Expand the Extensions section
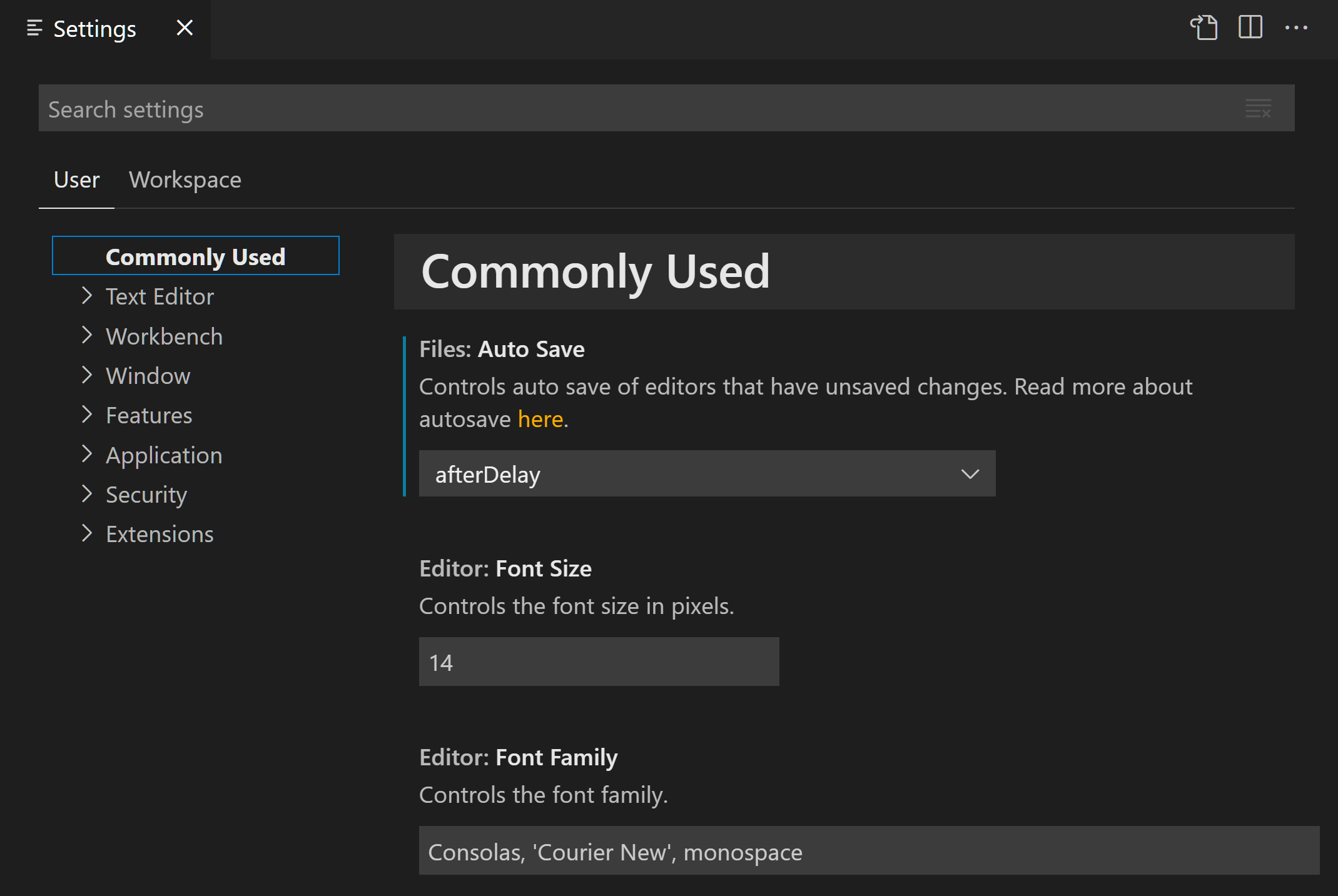This screenshot has width=1338, height=896. click(x=89, y=532)
